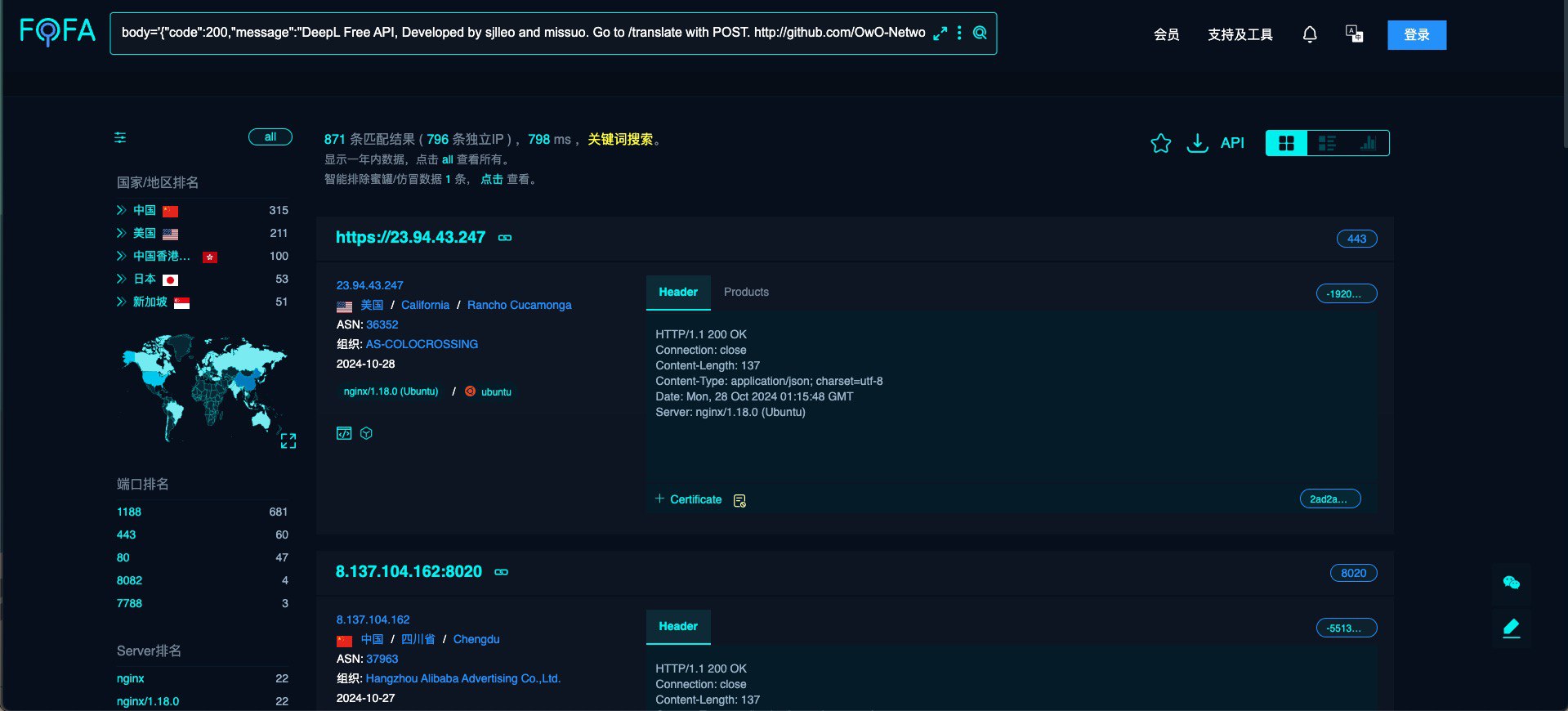This screenshot has width=1568, height=711.
Task: Switch to grid card view
Action: coord(1286,143)
